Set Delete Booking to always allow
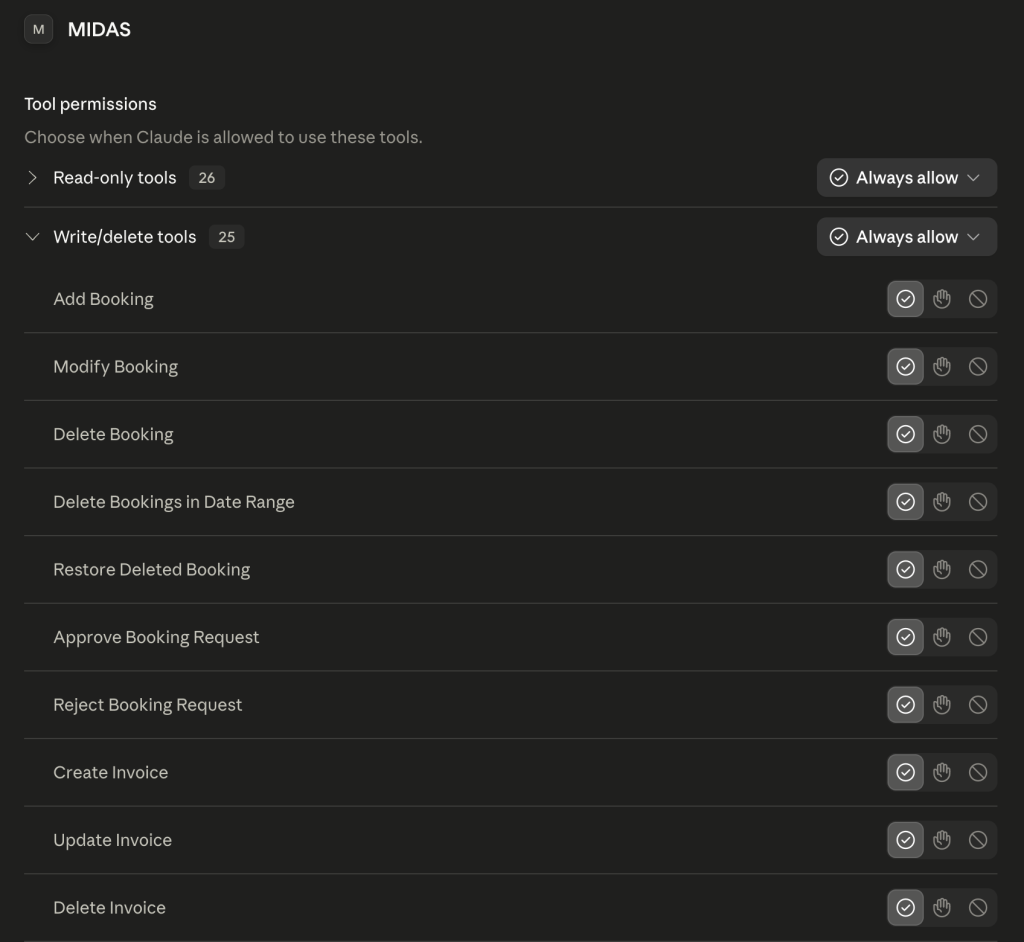This screenshot has width=1024, height=942. pos(905,434)
